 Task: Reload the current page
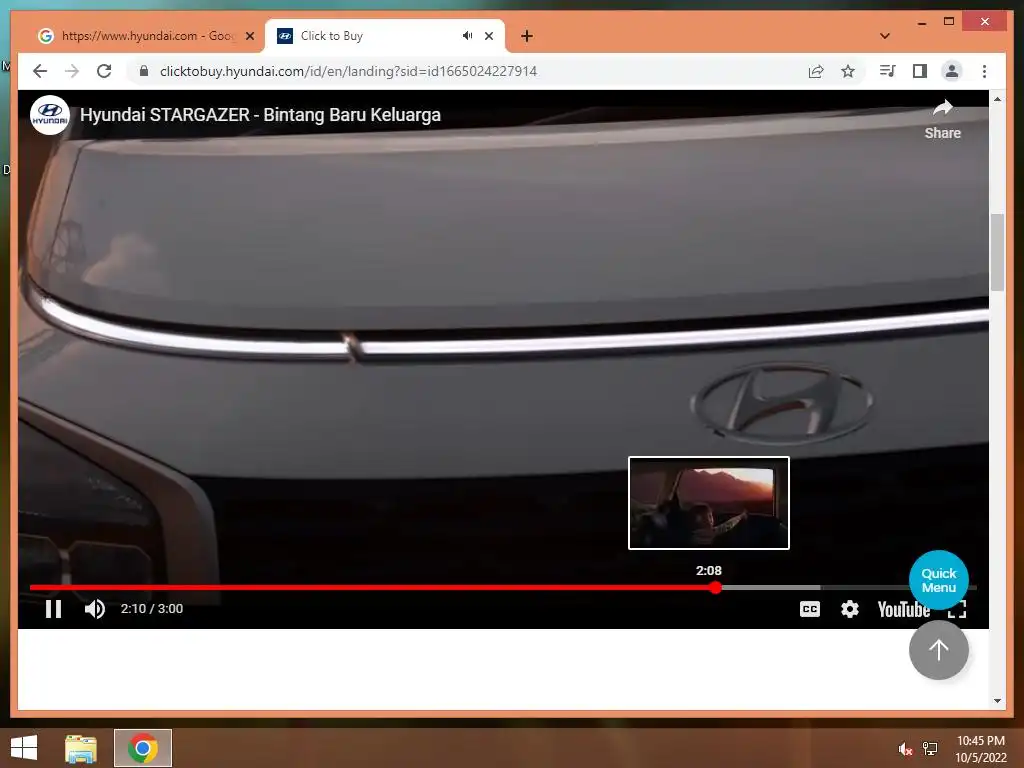pos(104,71)
